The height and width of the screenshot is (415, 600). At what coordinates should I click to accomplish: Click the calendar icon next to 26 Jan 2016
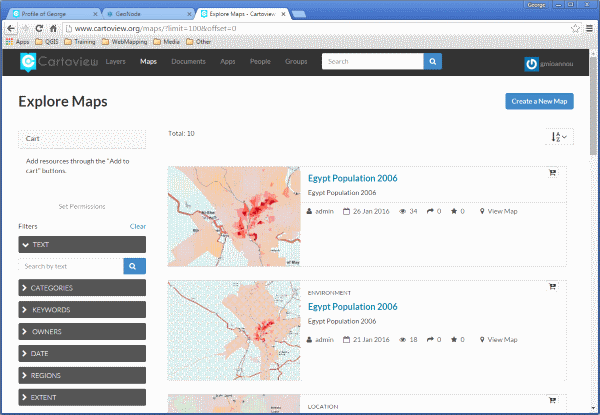coord(346,211)
